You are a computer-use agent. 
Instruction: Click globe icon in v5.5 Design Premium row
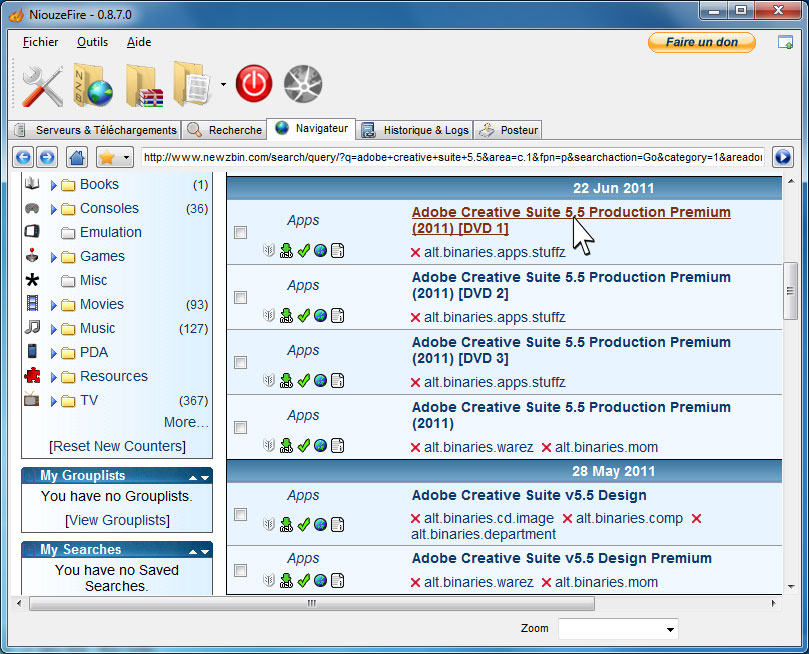[x=320, y=580]
